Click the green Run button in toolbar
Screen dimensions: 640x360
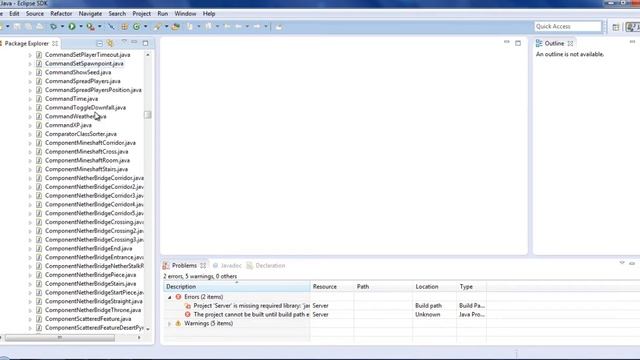[x=72, y=27]
